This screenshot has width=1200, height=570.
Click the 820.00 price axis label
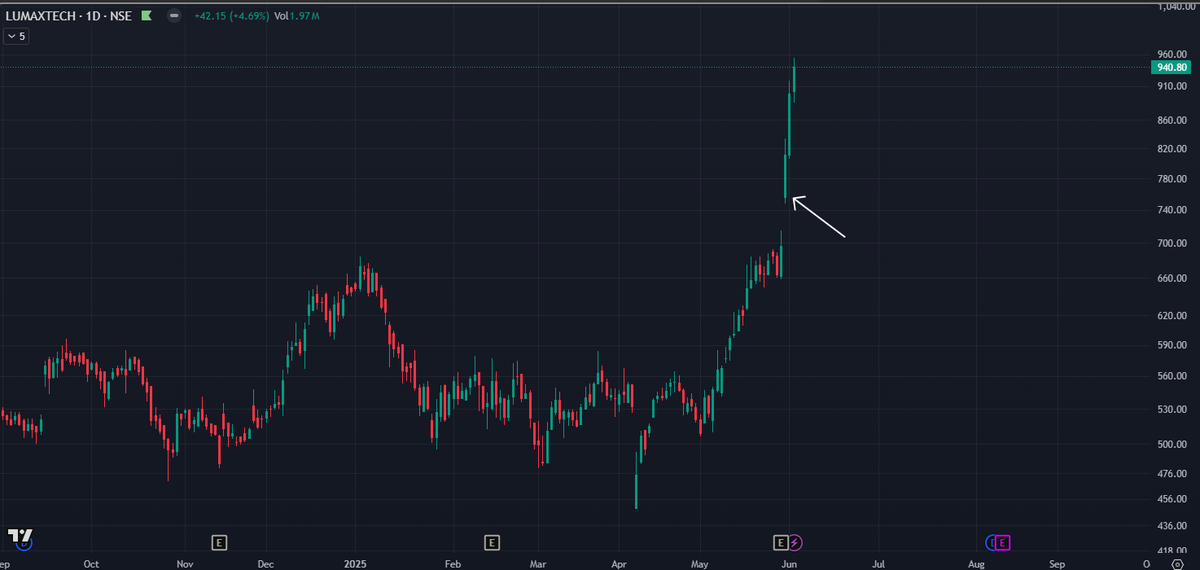coord(1171,149)
